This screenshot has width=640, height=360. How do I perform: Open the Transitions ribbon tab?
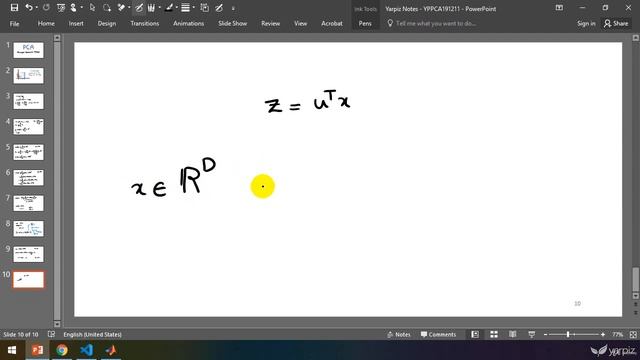click(x=144, y=24)
